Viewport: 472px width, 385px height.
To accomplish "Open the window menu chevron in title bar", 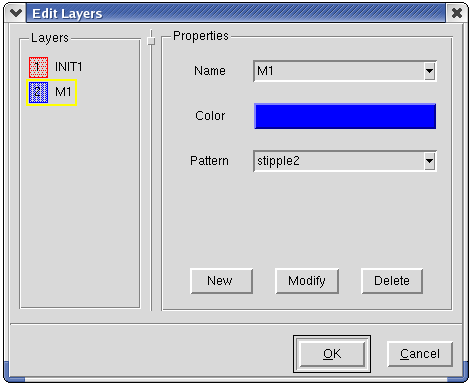I will (x=16, y=13).
